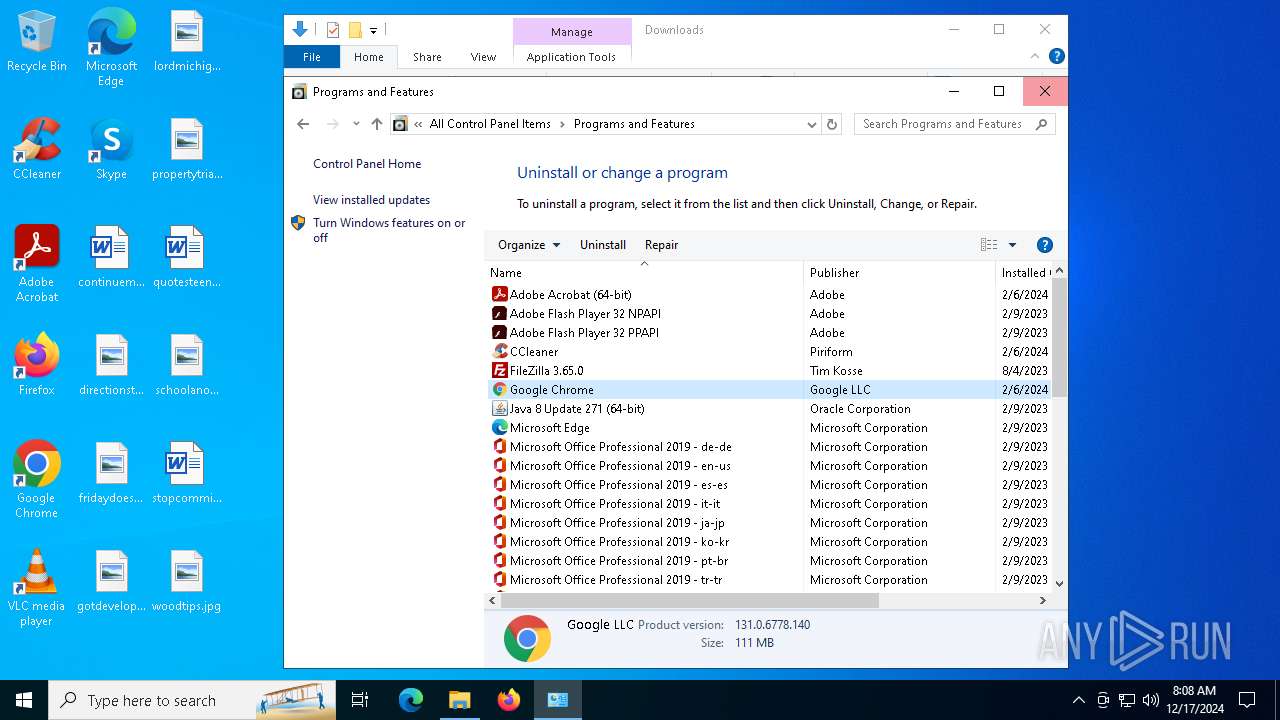This screenshot has height=720, width=1280.
Task: Show hidden icons in system tray
Action: 1078,700
